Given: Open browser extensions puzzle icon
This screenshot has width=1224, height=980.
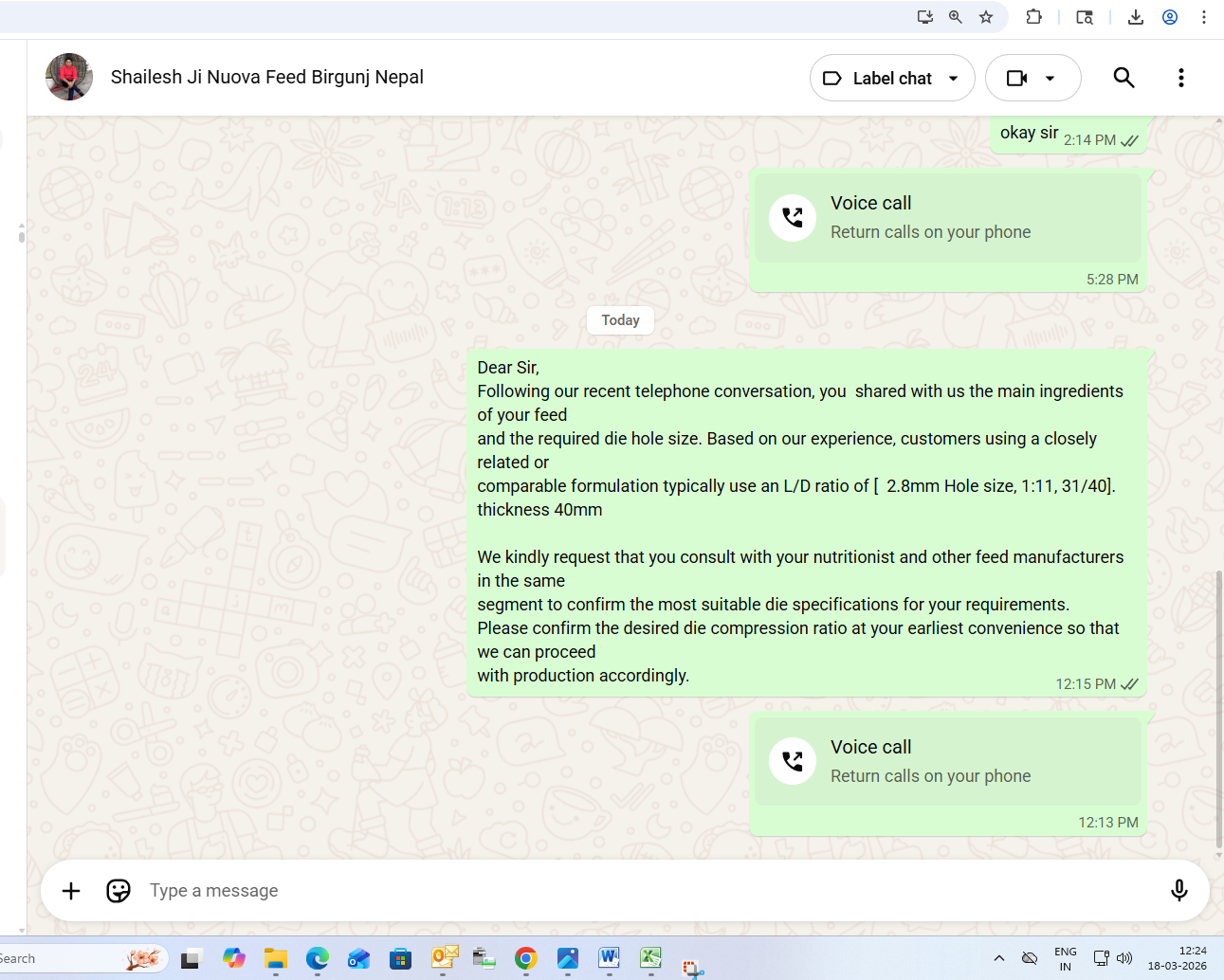Looking at the screenshot, I should 1034,17.
